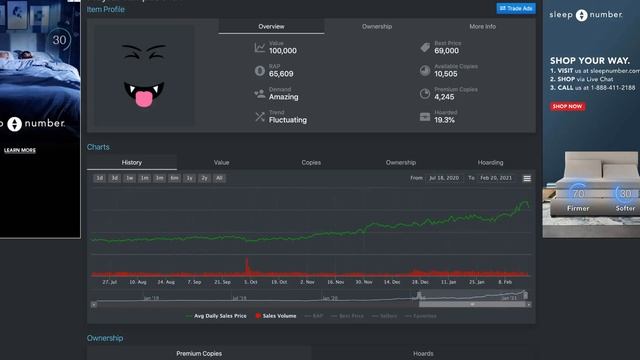Viewport: 640px width, 360px height.
Task: Click the Fluctuating trend text
Action: [288, 120]
